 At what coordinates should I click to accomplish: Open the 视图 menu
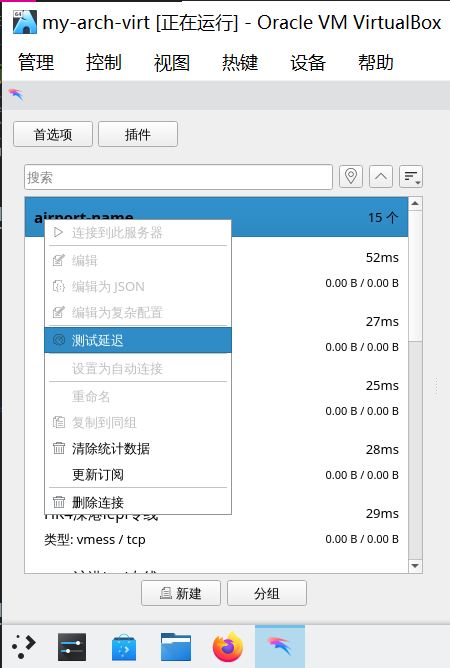(172, 63)
